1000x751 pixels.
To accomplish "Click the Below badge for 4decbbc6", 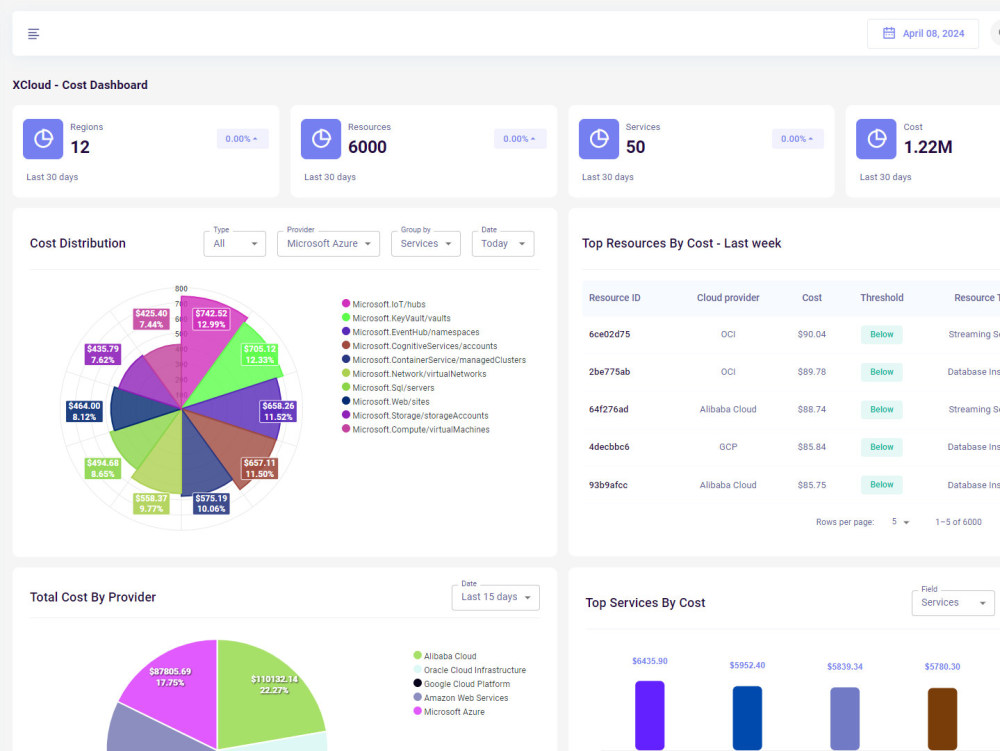I will 882,448.
